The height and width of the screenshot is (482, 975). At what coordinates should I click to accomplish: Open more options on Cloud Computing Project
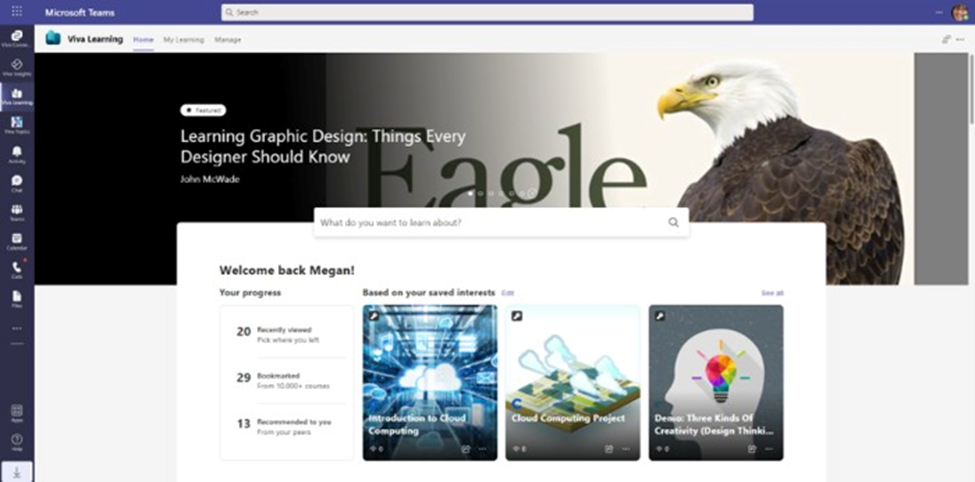point(626,448)
